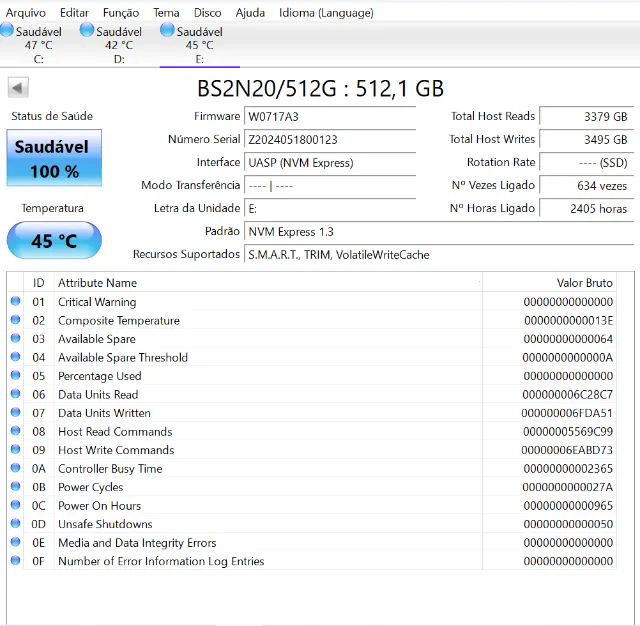Select drive C: tab showing 47 °C

point(39,44)
